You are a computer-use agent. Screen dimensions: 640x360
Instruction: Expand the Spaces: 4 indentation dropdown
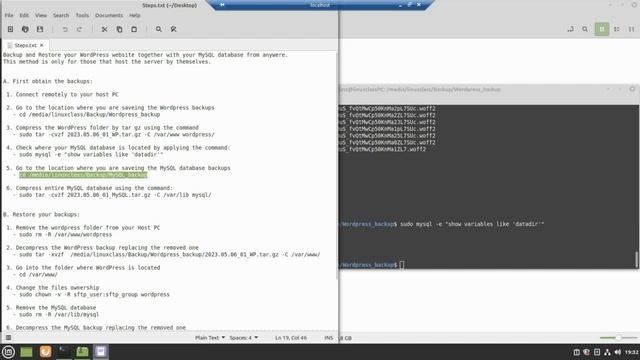pyautogui.click(x=244, y=338)
